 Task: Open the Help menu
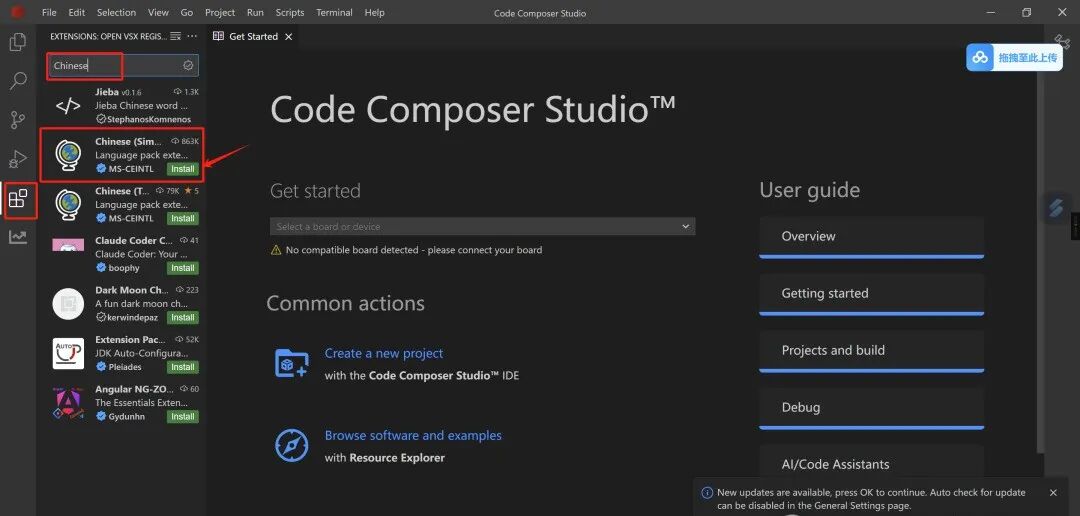coord(375,12)
